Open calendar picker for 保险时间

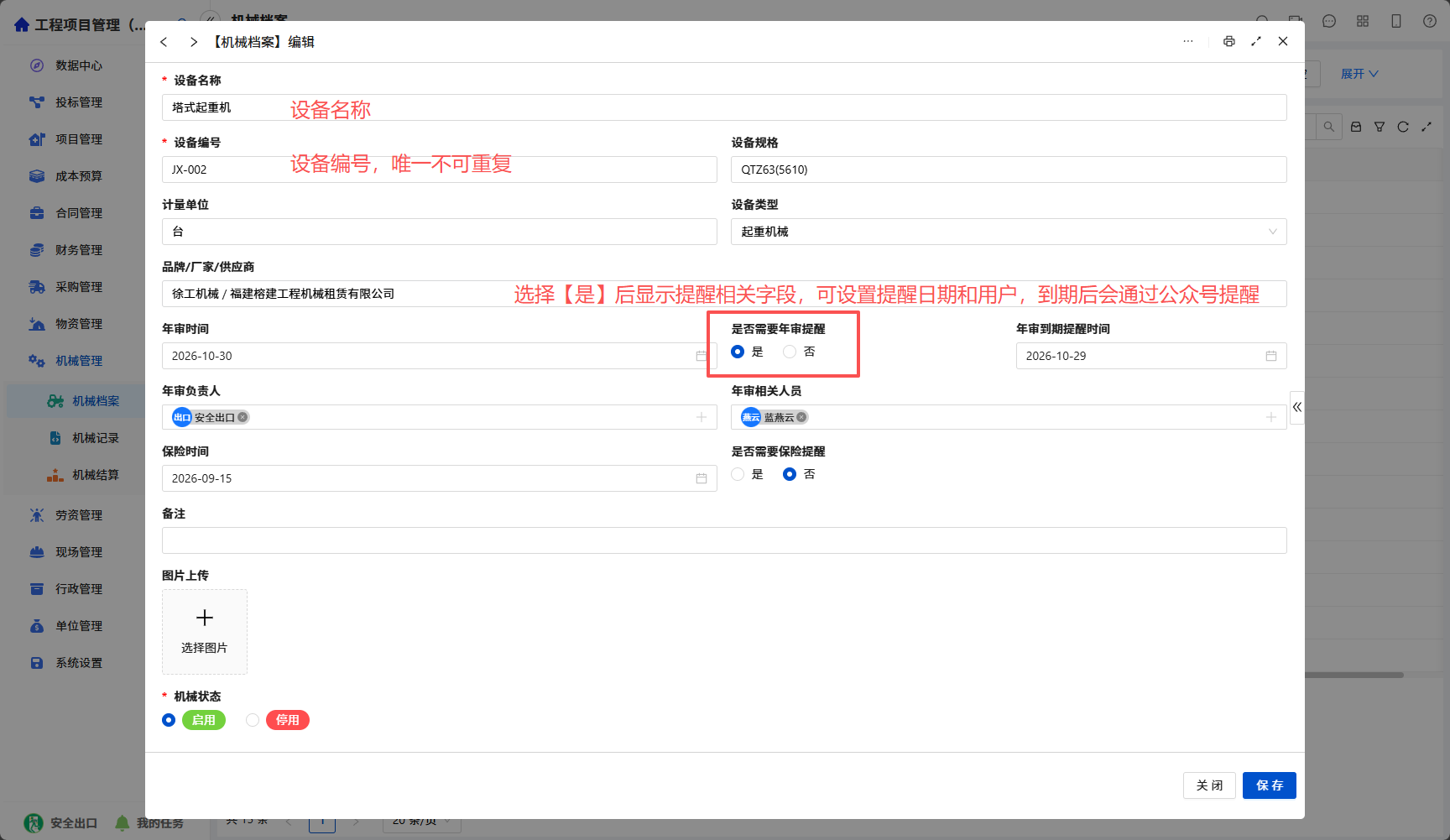pos(702,478)
